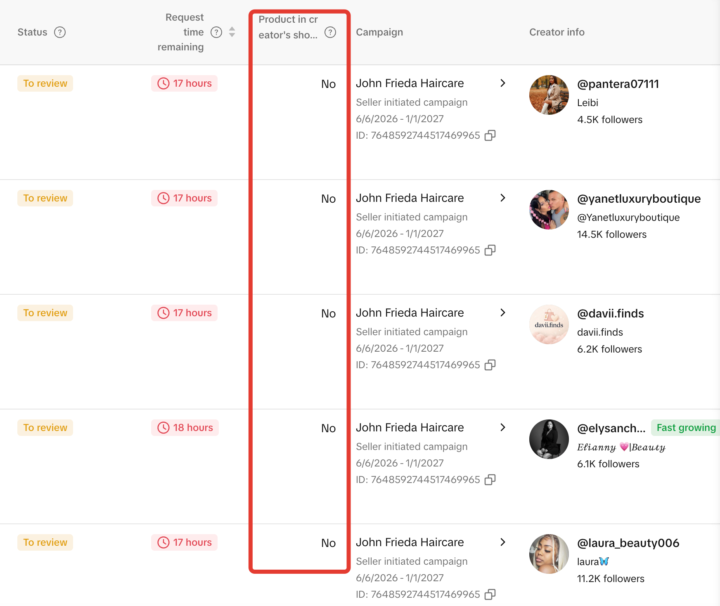Click the Campaign column header
Viewport: 720px width, 606px height.
point(379,32)
